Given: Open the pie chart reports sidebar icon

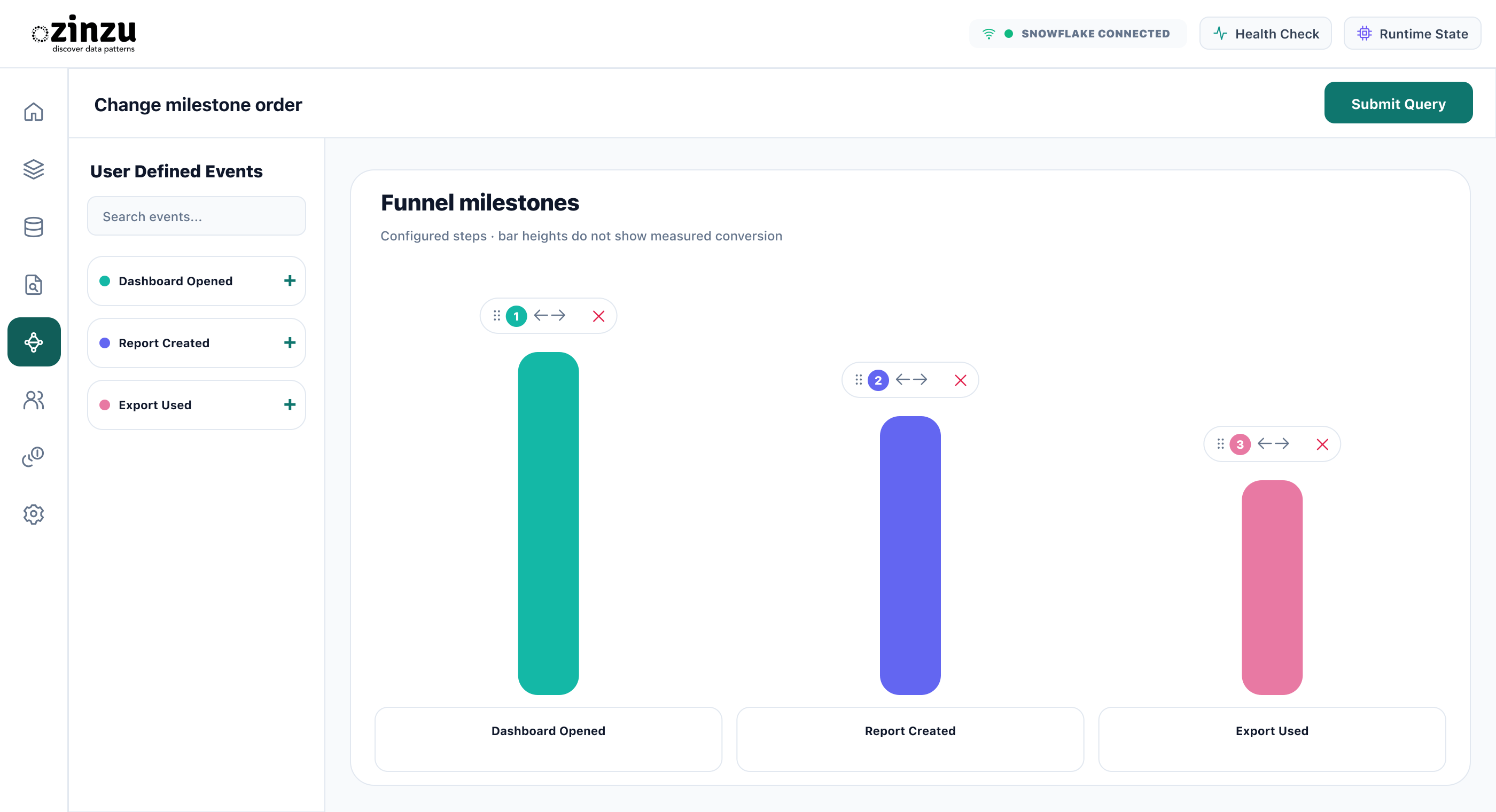Looking at the screenshot, I should pyautogui.click(x=34, y=457).
